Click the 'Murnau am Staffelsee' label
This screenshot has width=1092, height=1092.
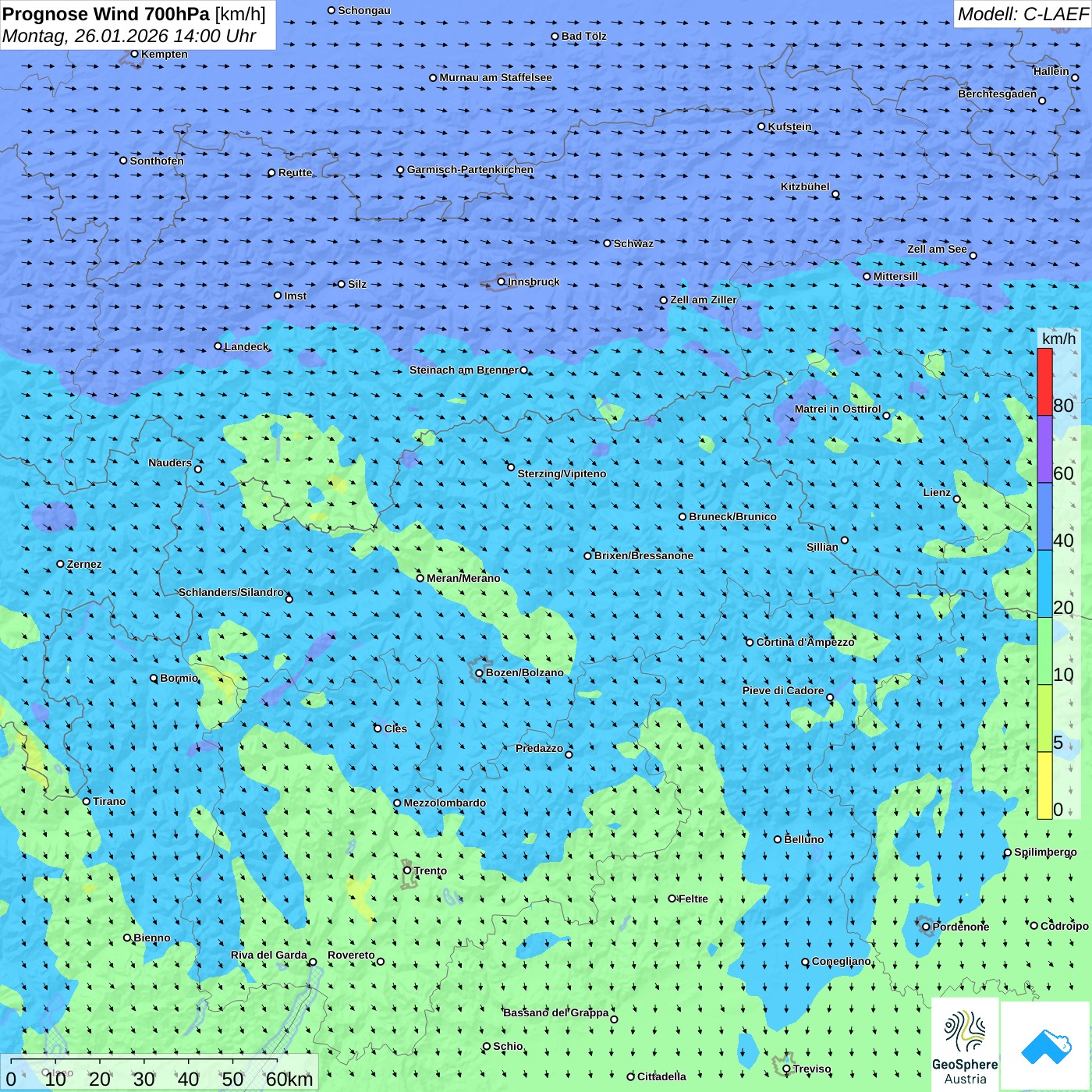pos(496,77)
